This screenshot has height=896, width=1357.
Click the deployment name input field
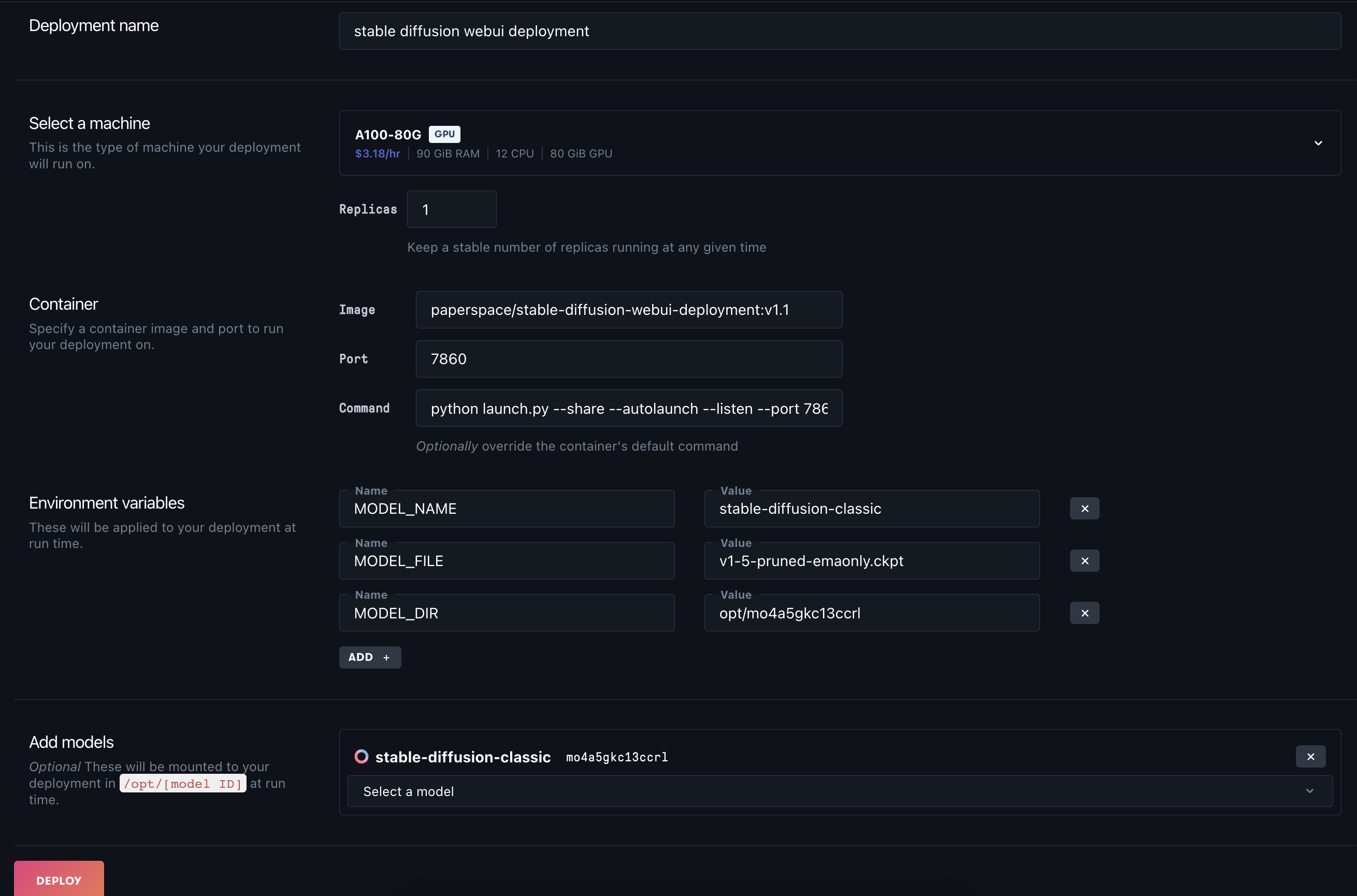840,31
